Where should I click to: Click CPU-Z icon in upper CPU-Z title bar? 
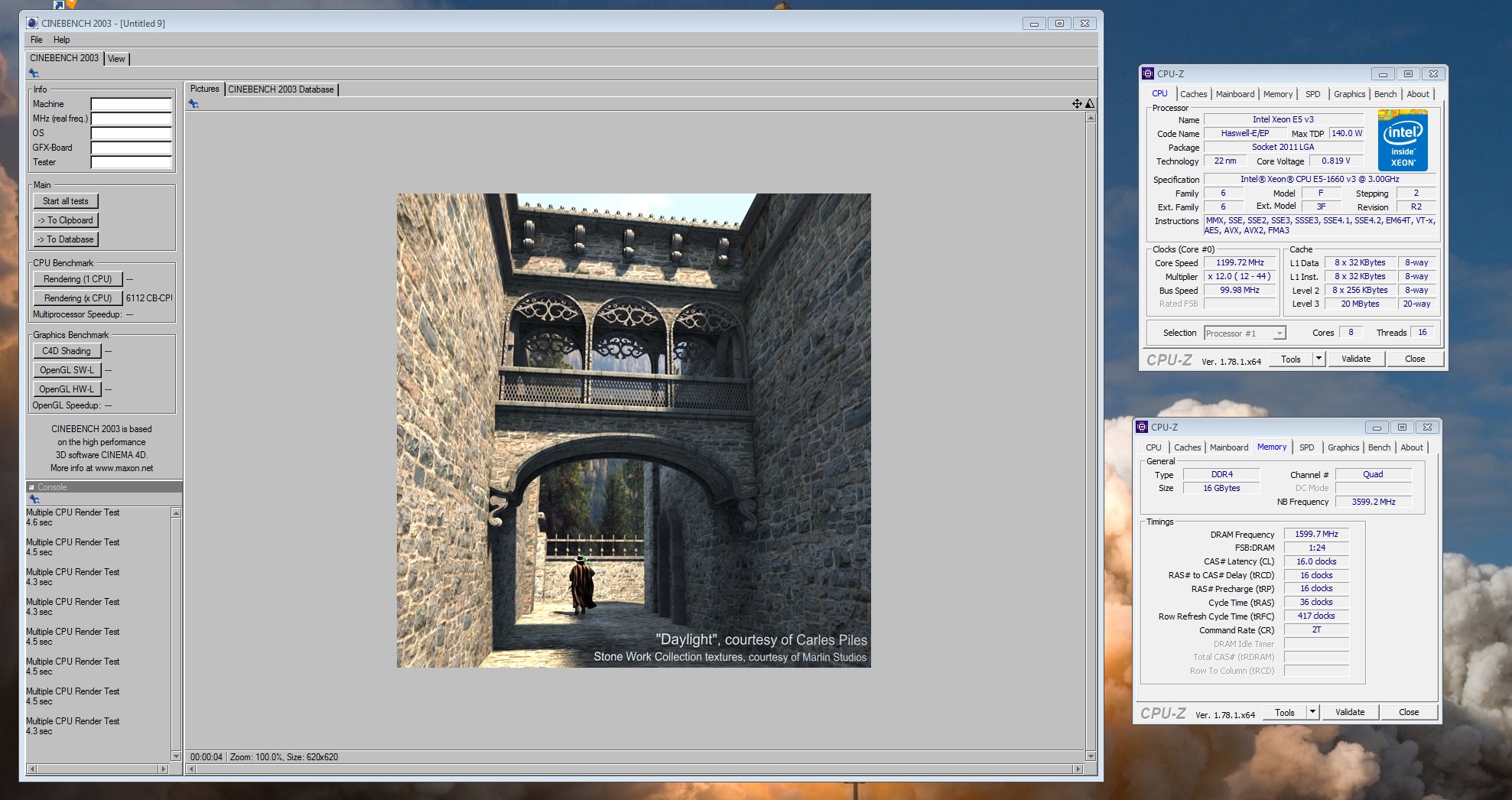pyautogui.click(x=1147, y=73)
